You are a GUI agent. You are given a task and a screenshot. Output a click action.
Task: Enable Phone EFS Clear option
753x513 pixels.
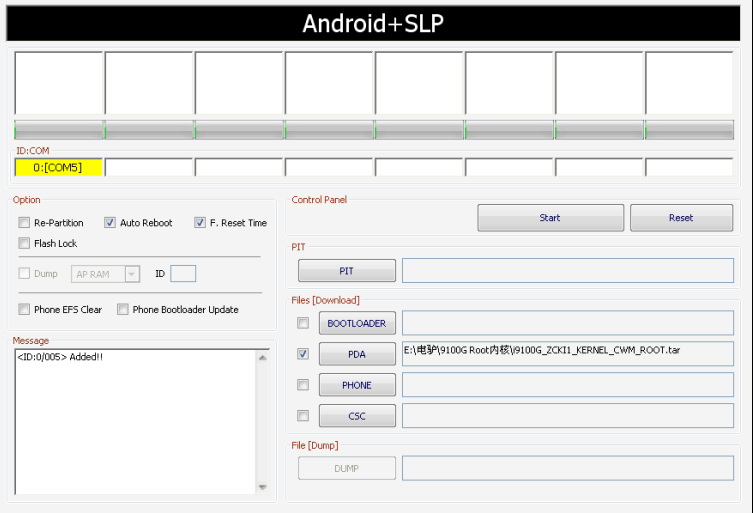(24, 309)
